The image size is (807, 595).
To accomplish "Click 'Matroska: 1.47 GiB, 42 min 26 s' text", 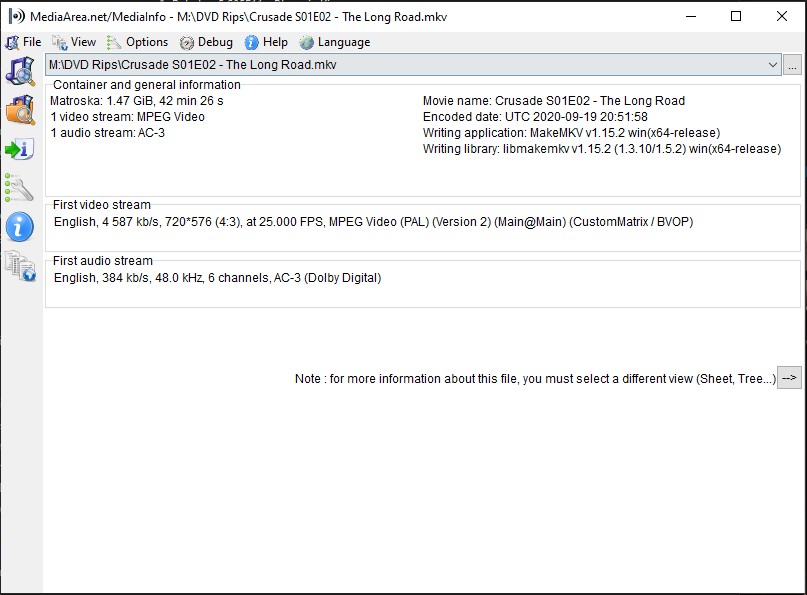I will tap(137, 101).
